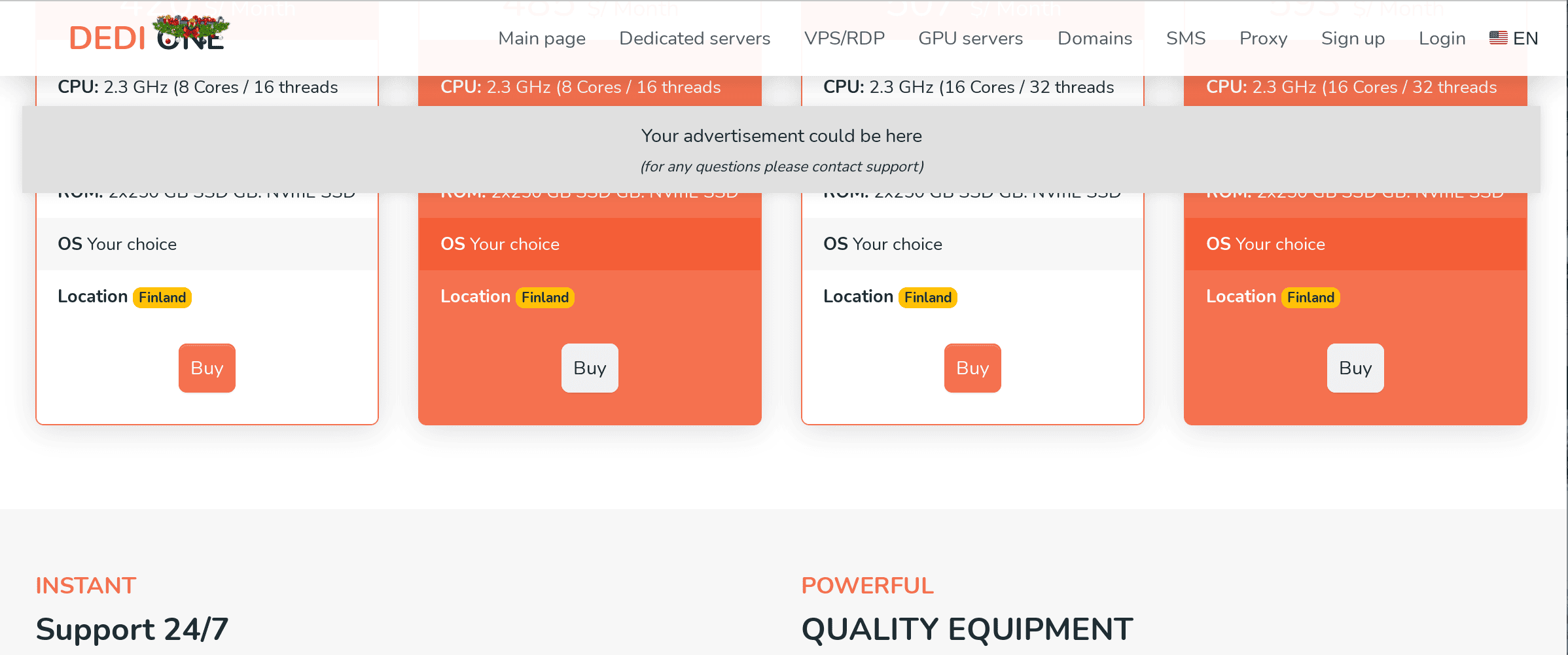The height and width of the screenshot is (655, 1568).
Task: Go to the Main page
Action: tap(541, 38)
